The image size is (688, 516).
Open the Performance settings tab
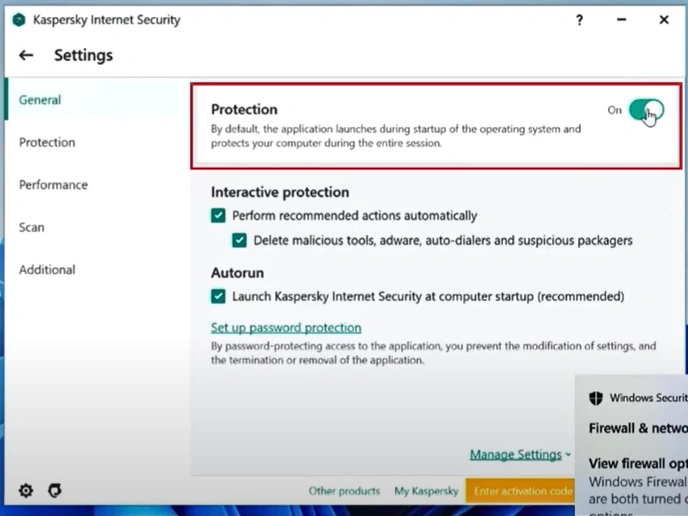[x=53, y=185]
